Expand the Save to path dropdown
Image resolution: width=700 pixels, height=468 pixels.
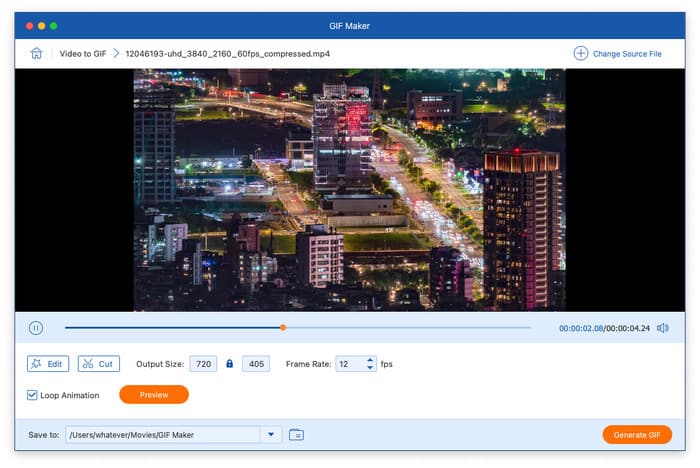coord(271,434)
